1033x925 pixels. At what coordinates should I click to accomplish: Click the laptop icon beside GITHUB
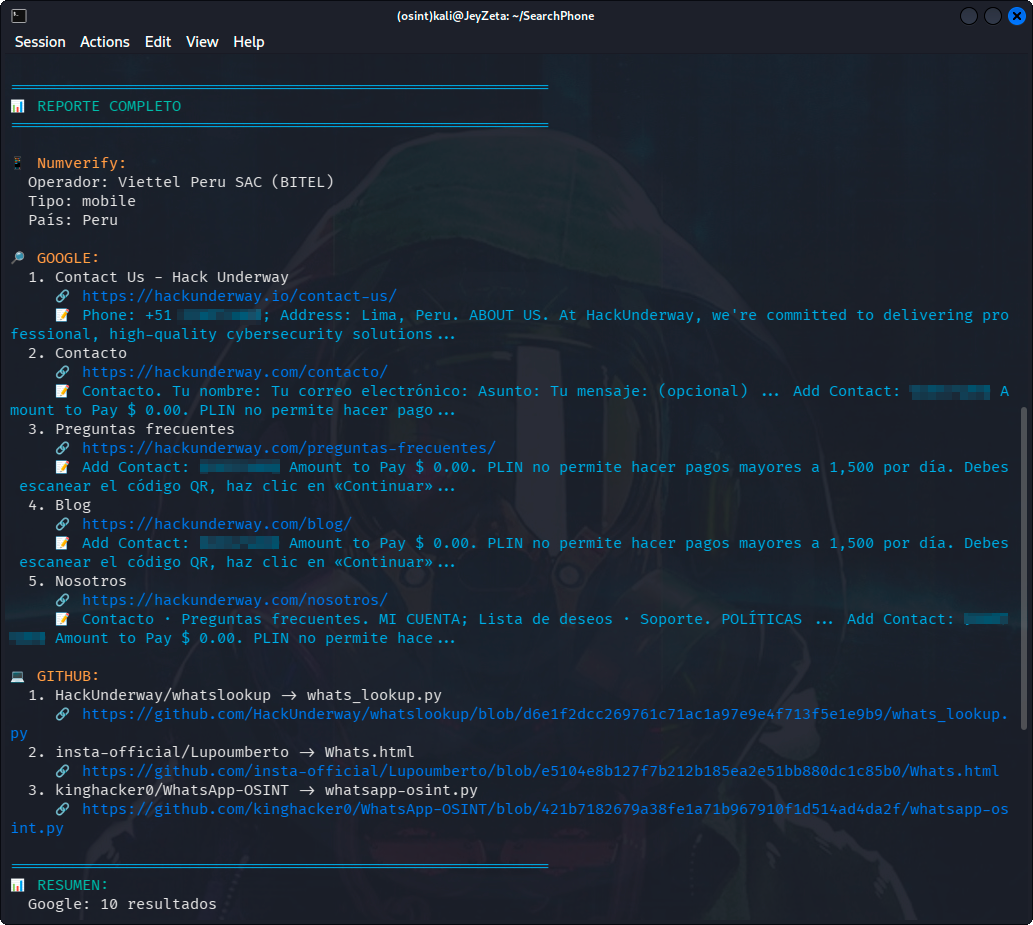click(18, 676)
